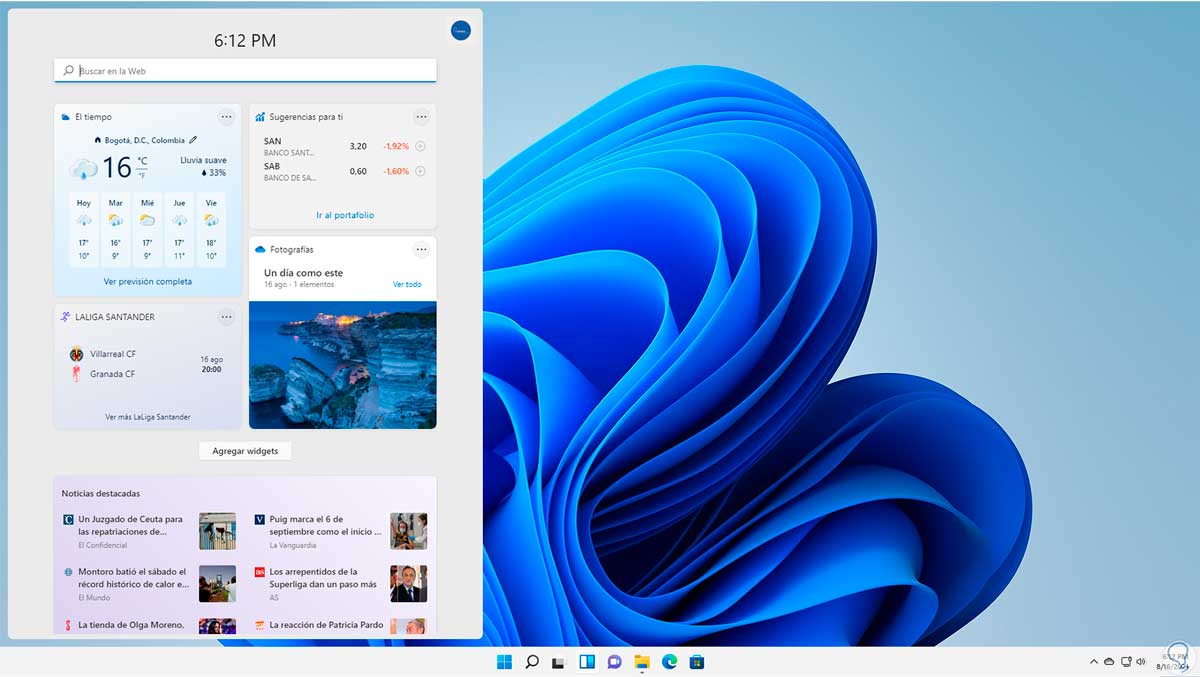Click the LaLiga Santander sports icon
The height and width of the screenshot is (677, 1200).
66,317
